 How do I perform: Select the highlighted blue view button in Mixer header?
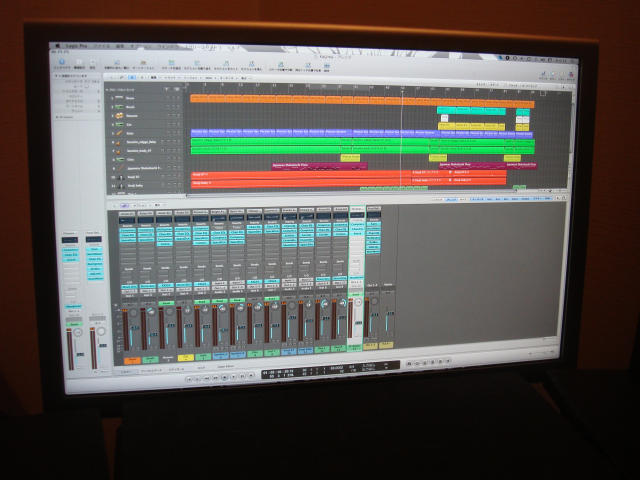click(x=451, y=200)
